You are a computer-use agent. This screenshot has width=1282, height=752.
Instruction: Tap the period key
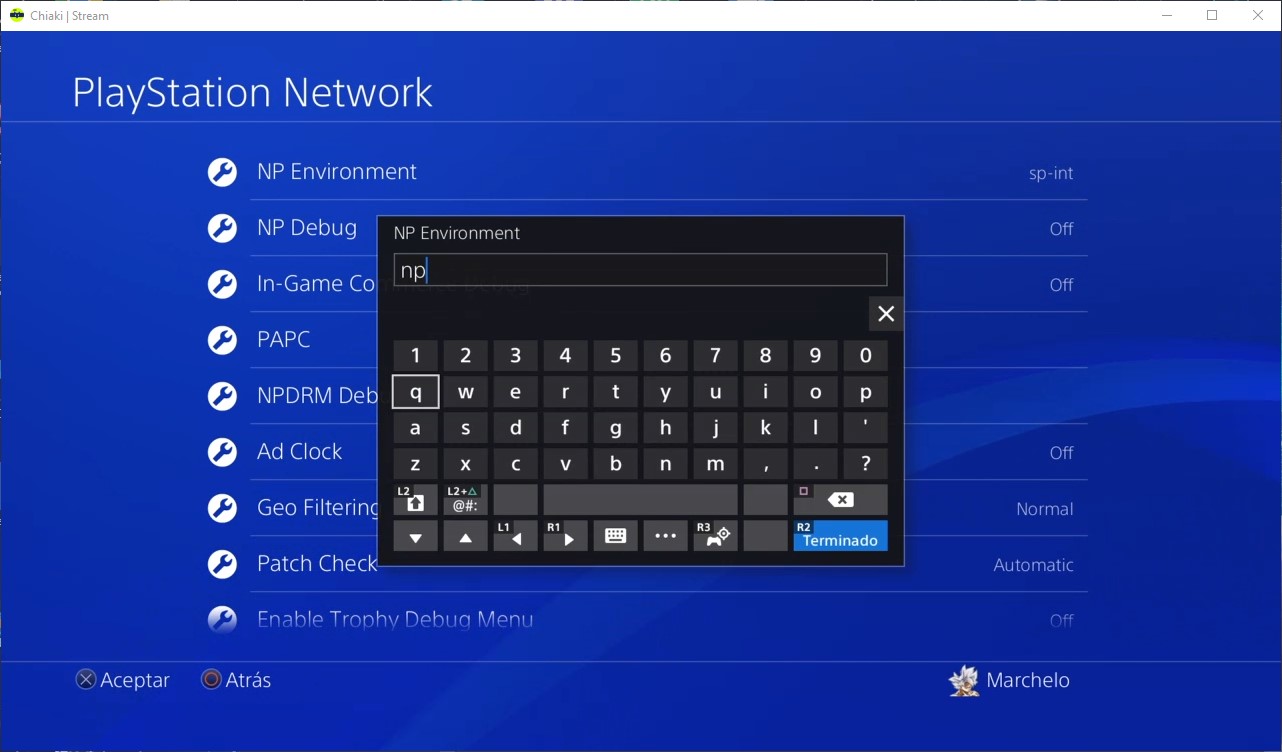(816, 464)
